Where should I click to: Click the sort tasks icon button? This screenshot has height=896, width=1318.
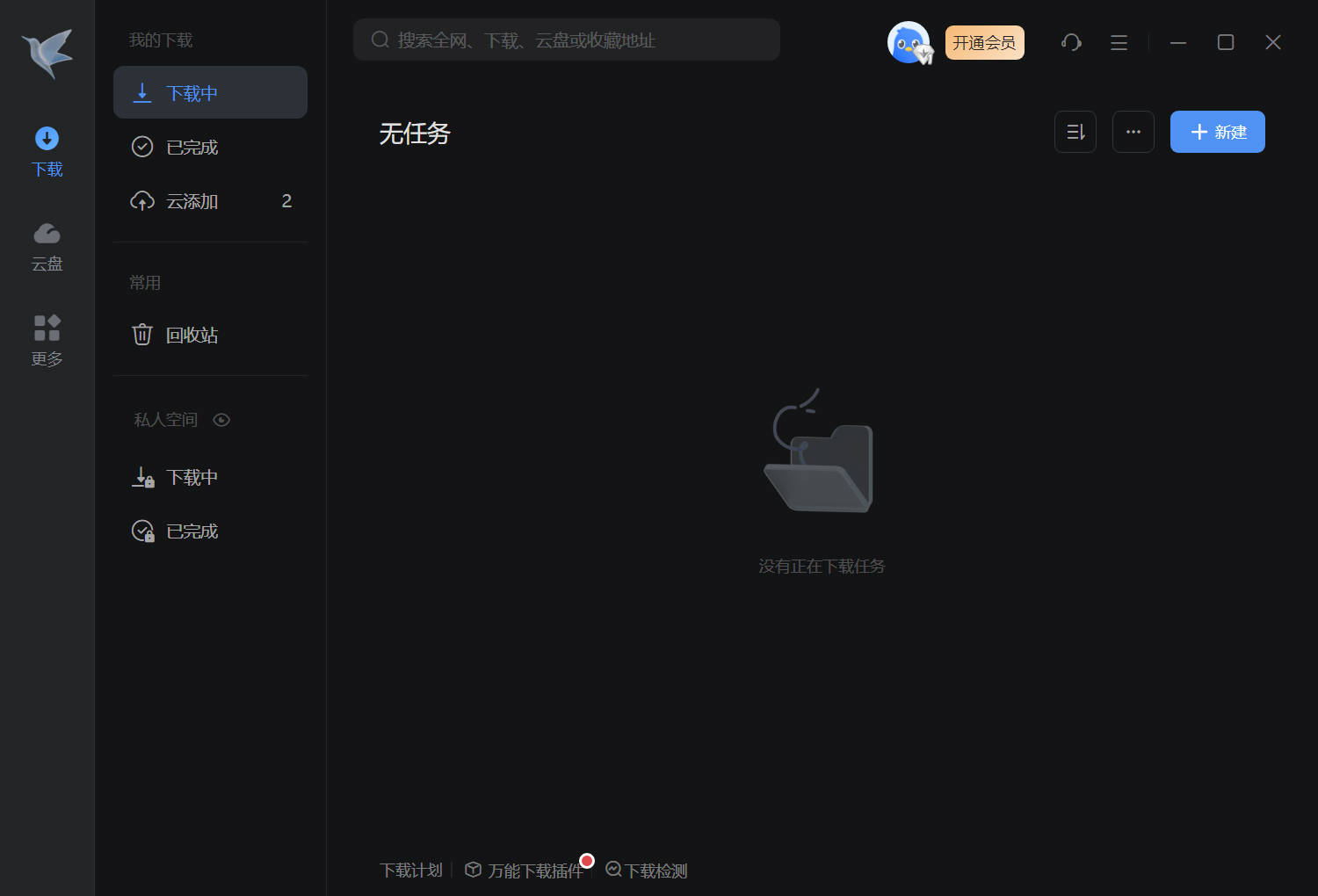[1075, 132]
